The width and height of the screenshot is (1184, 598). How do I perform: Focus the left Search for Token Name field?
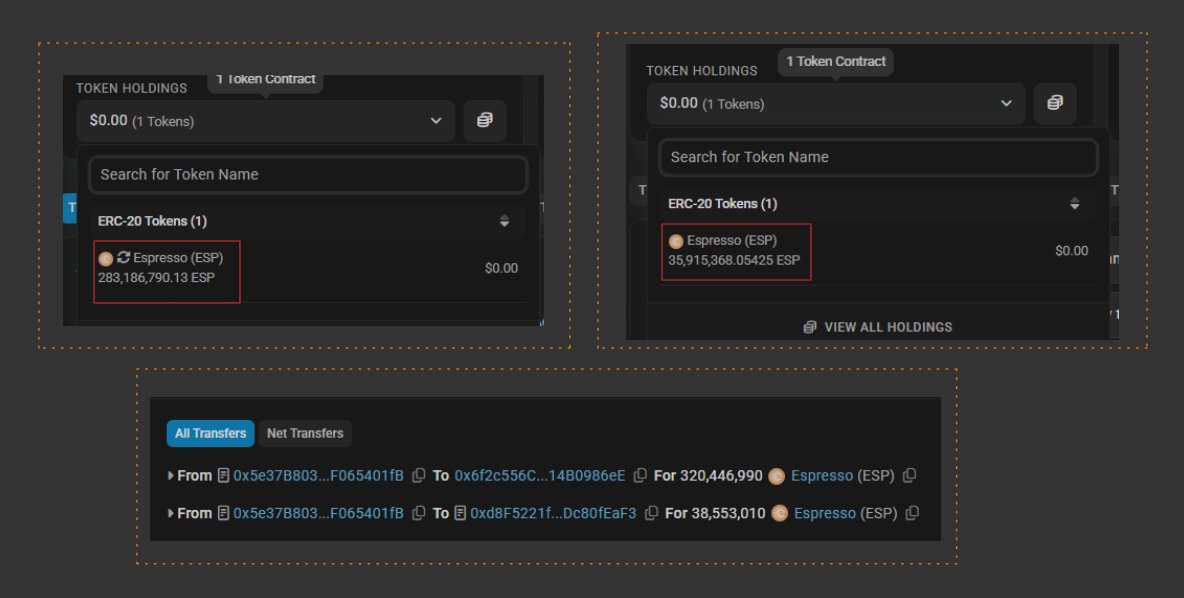pos(308,174)
